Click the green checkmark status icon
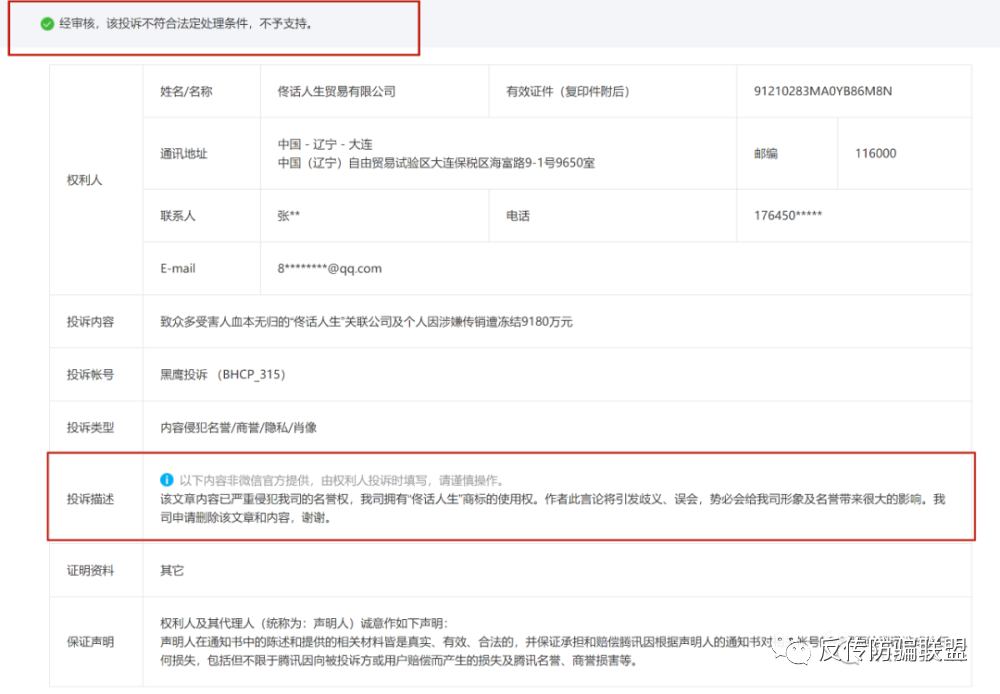 click(47, 24)
